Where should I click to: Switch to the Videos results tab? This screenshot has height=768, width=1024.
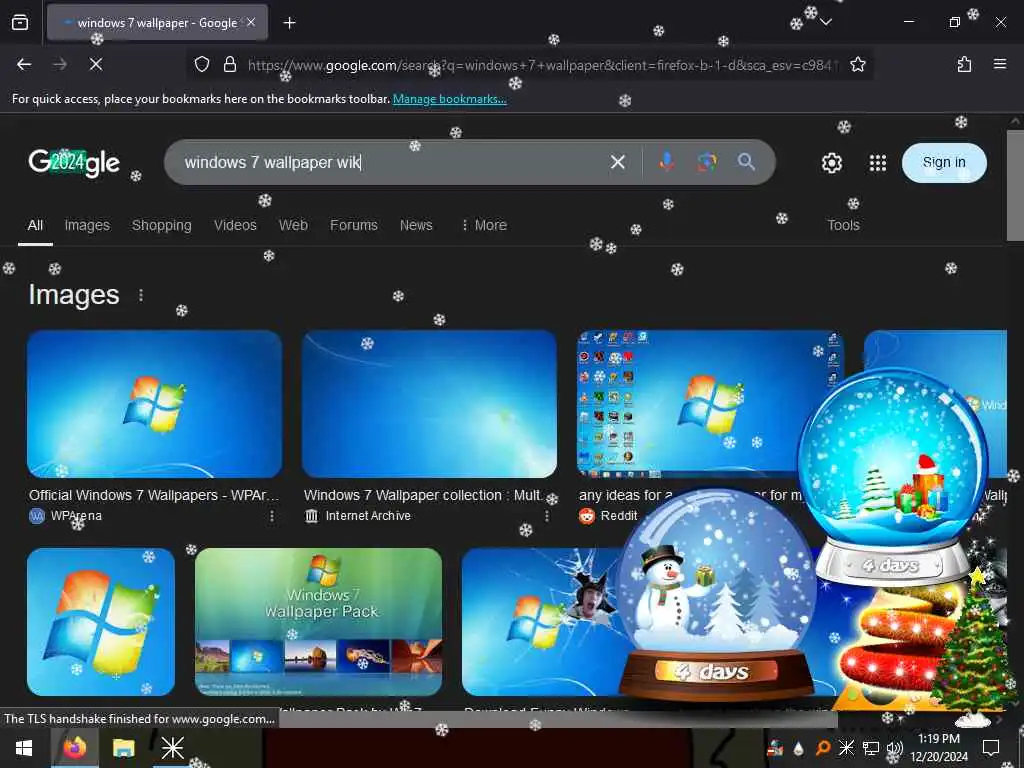pyautogui.click(x=235, y=225)
